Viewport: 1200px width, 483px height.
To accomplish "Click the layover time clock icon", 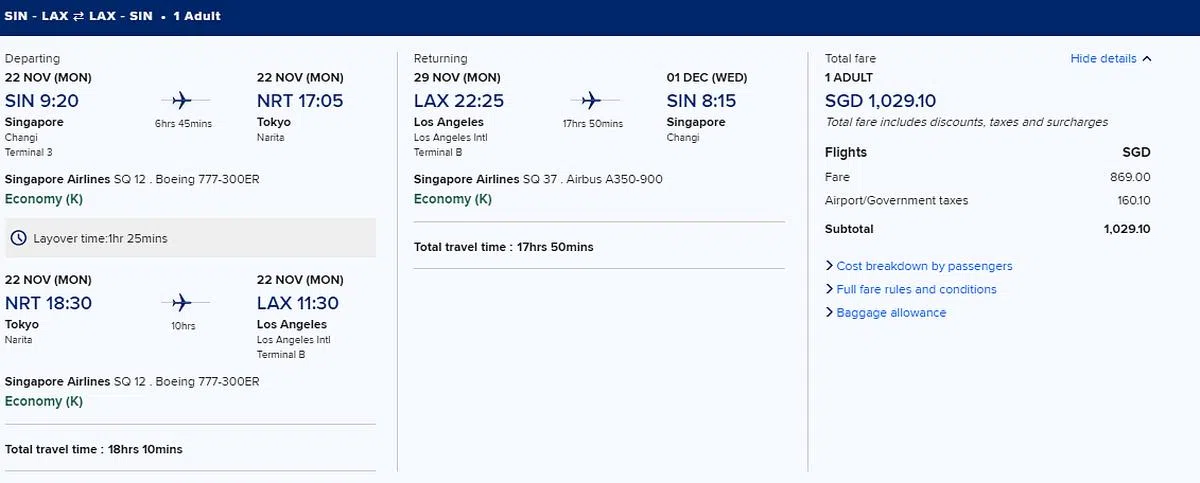I will click(x=19, y=238).
